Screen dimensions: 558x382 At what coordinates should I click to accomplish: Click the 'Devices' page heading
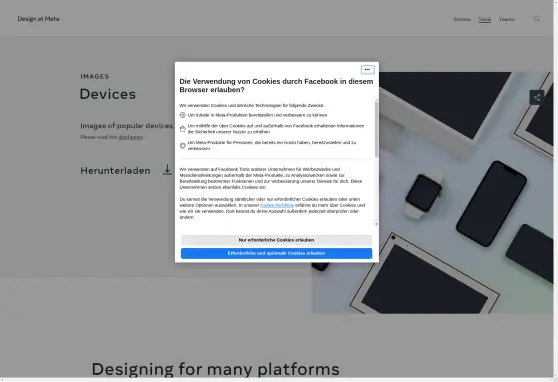pos(108,94)
